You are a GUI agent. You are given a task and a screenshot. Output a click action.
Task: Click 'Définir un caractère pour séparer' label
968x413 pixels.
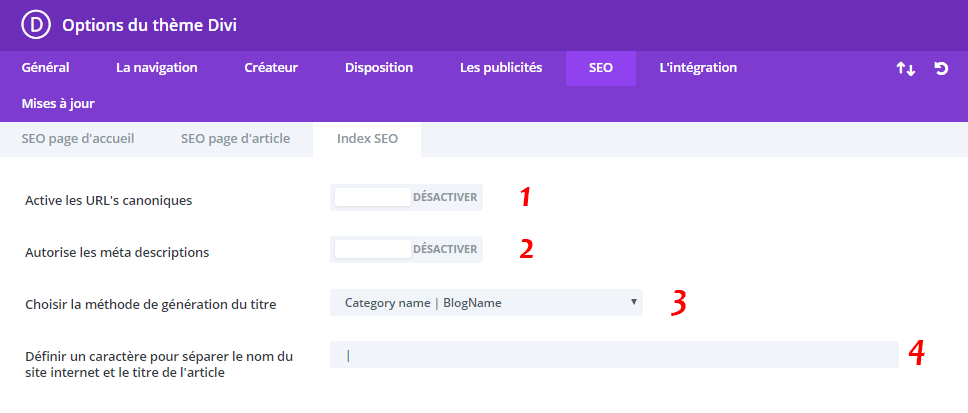(159, 365)
